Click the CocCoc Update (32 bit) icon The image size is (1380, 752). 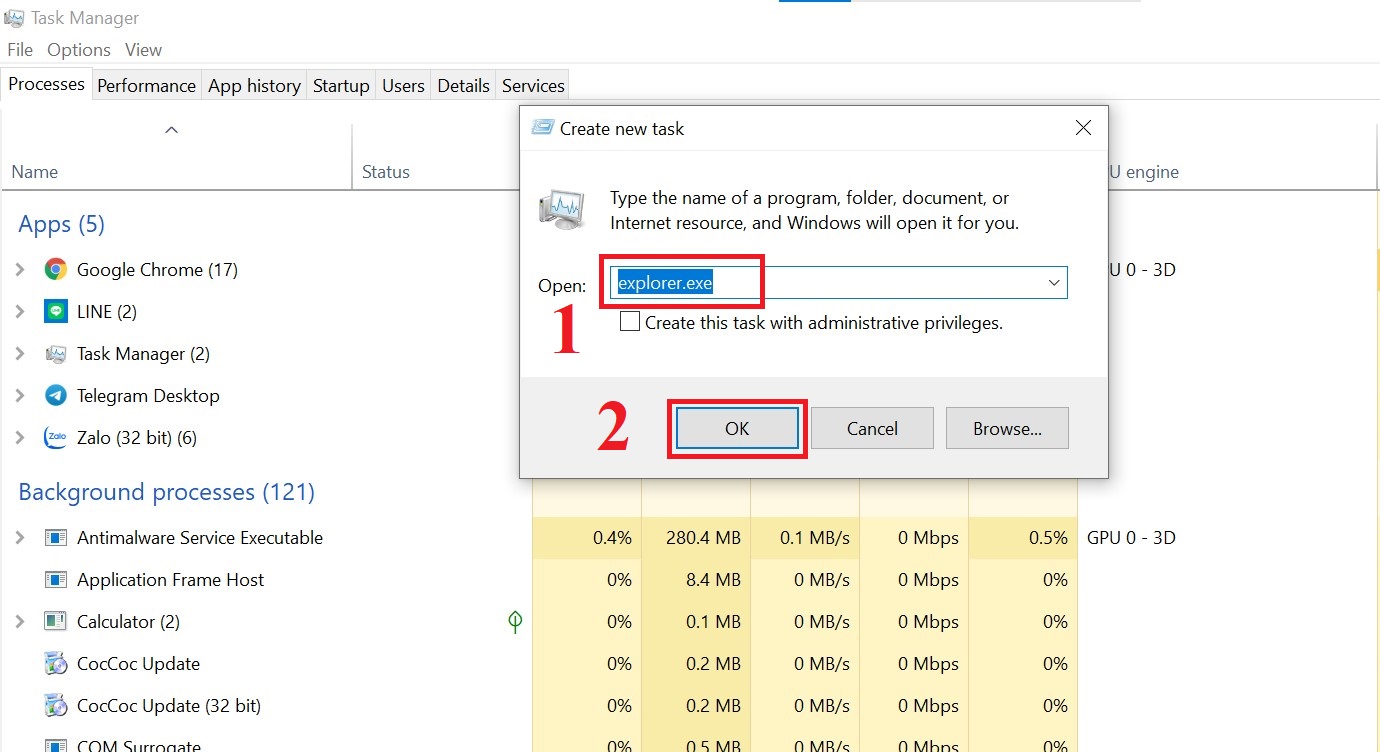coord(56,705)
